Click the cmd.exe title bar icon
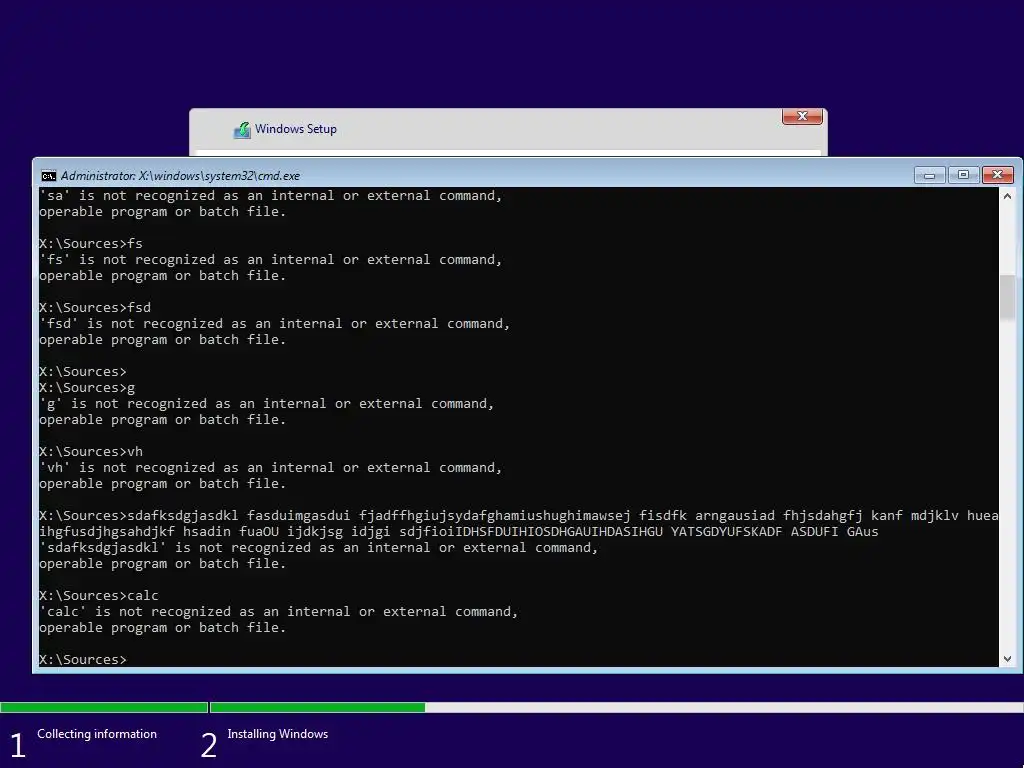Image resolution: width=1024 pixels, height=768 pixels. pyautogui.click(x=48, y=176)
